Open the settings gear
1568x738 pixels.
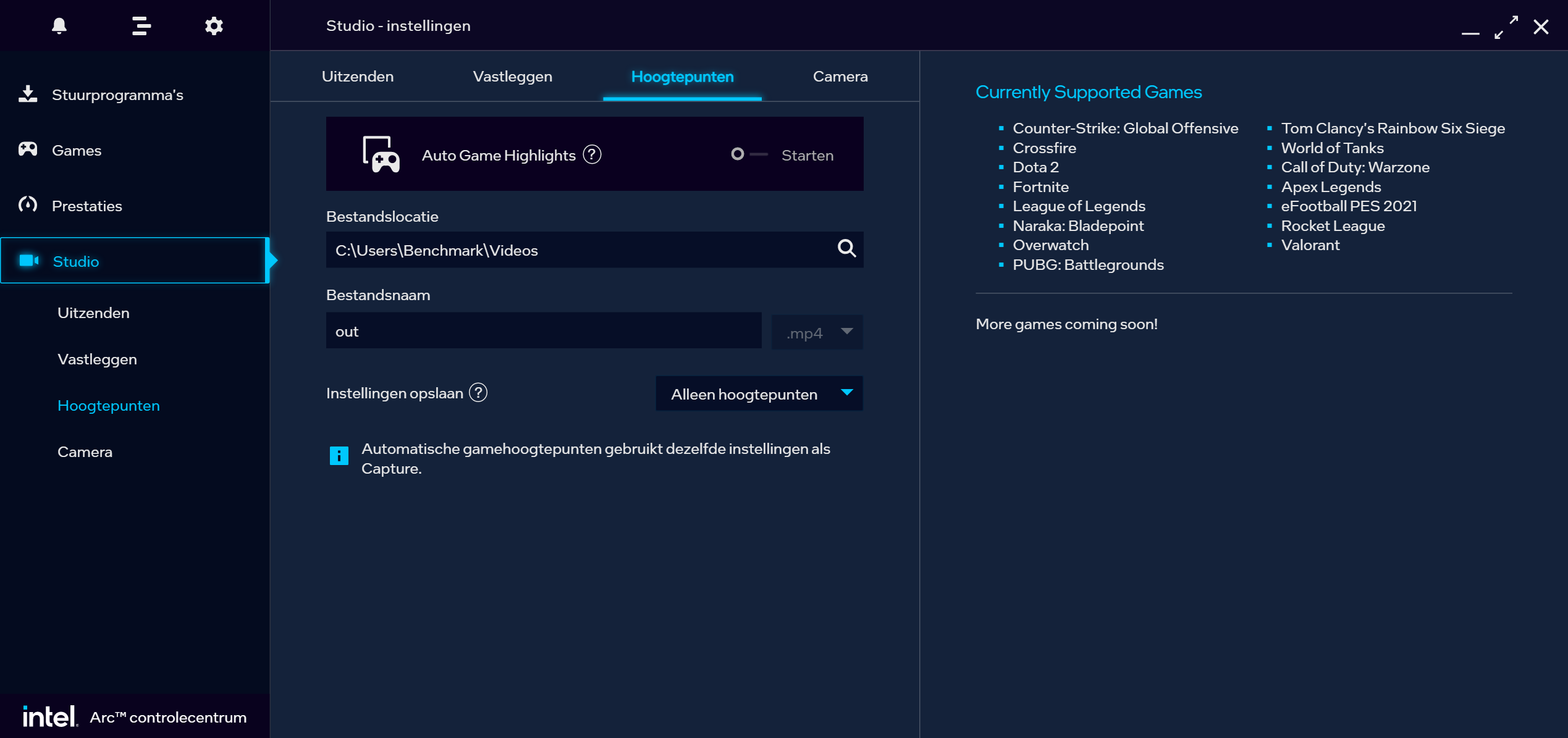point(214,26)
